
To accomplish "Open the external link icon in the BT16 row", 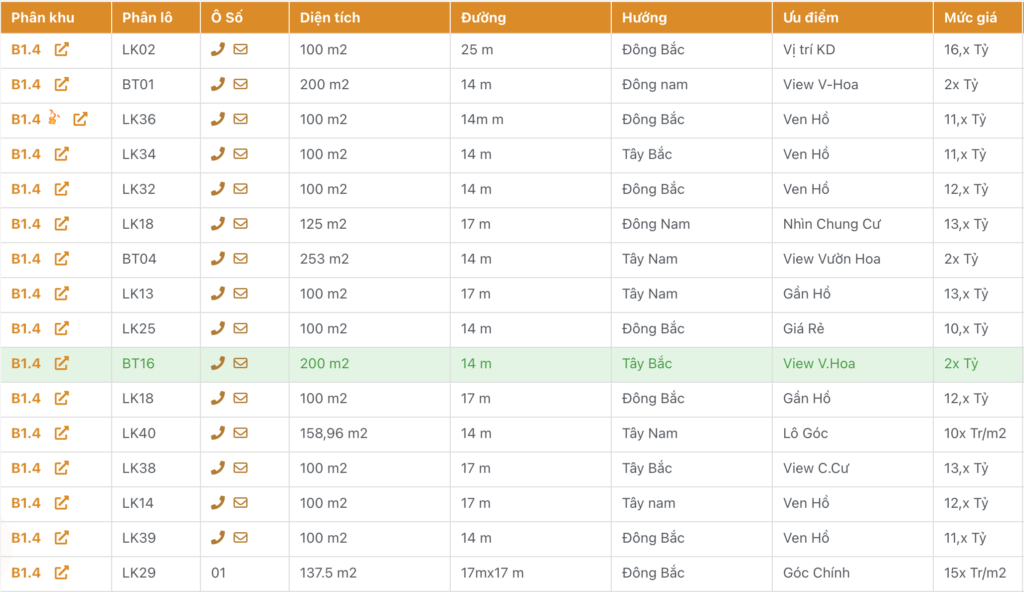I will (x=62, y=363).
